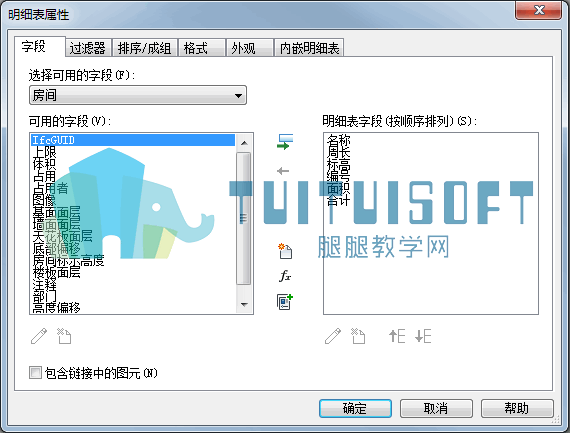
Task: Open the 排序/成组 tab
Action: (x=145, y=48)
